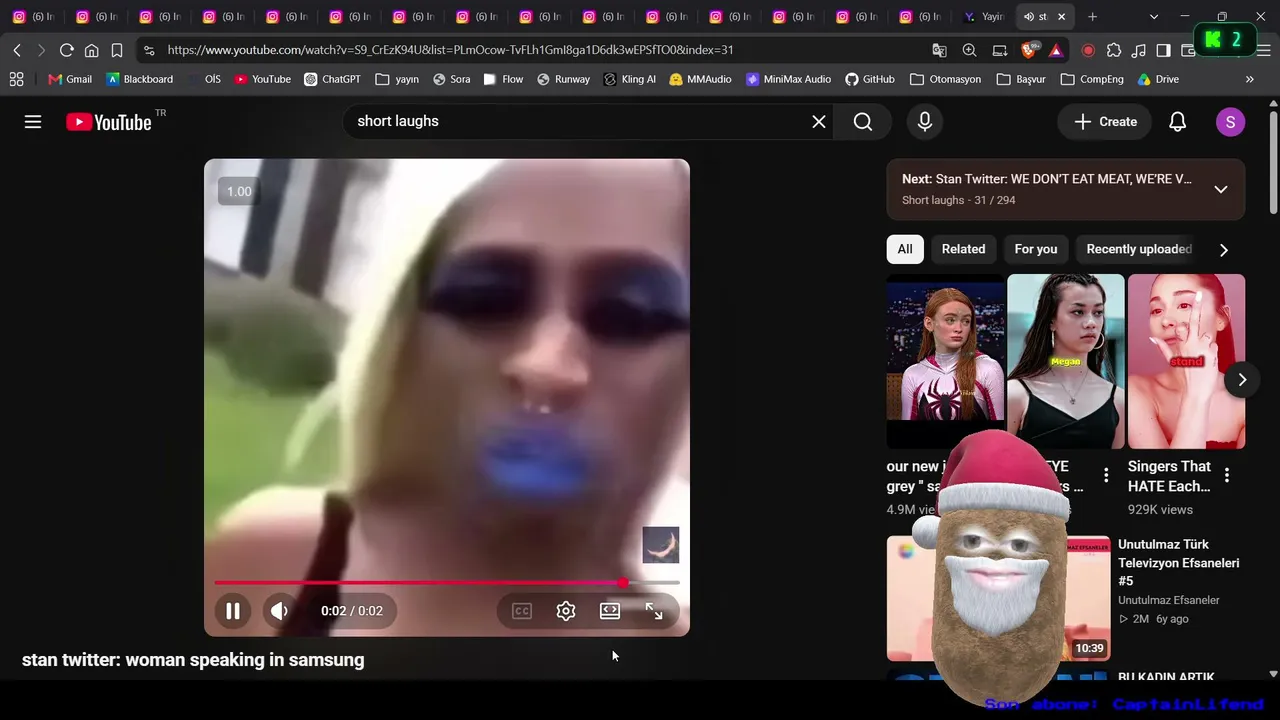Viewport: 1280px width, 720px height.
Task: Select the For you filter chip
Action: point(1036,249)
